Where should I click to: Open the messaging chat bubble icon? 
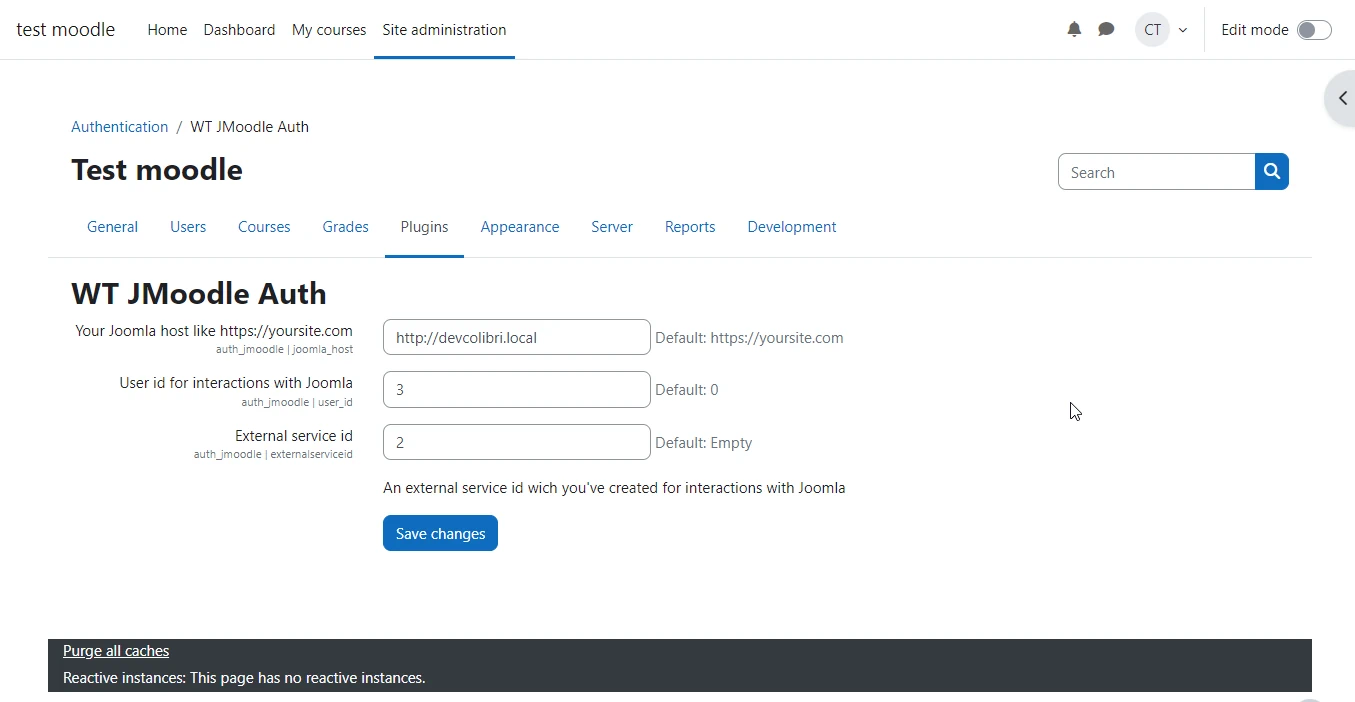tap(1106, 30)
